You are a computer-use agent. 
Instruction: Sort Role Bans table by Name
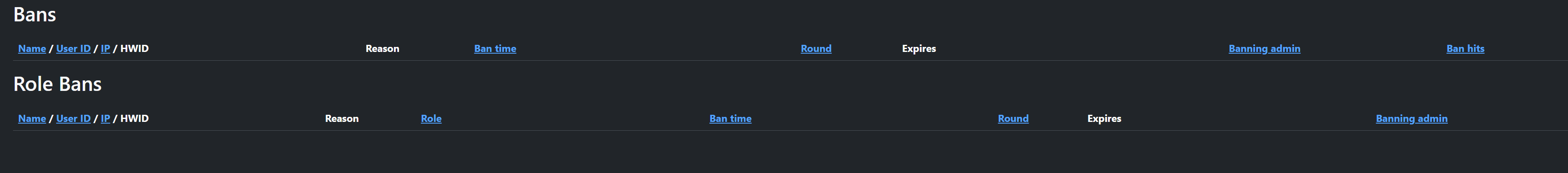pos(32,119)
